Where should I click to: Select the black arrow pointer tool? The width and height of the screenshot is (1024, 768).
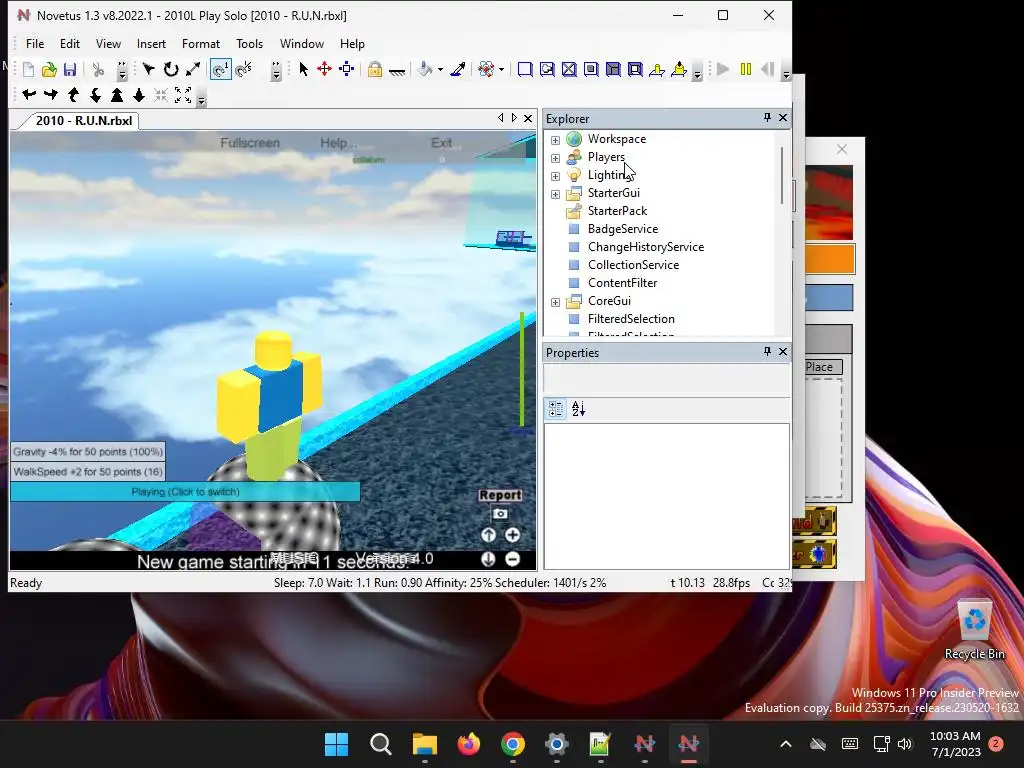click(x=303, y=69)
